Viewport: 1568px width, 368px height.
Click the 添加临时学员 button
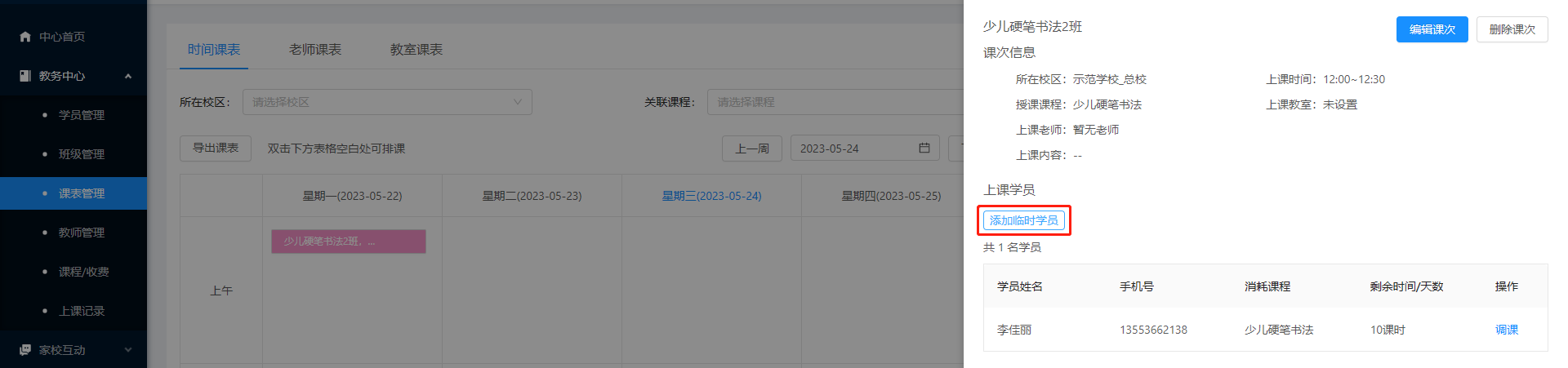point(1024,220)
